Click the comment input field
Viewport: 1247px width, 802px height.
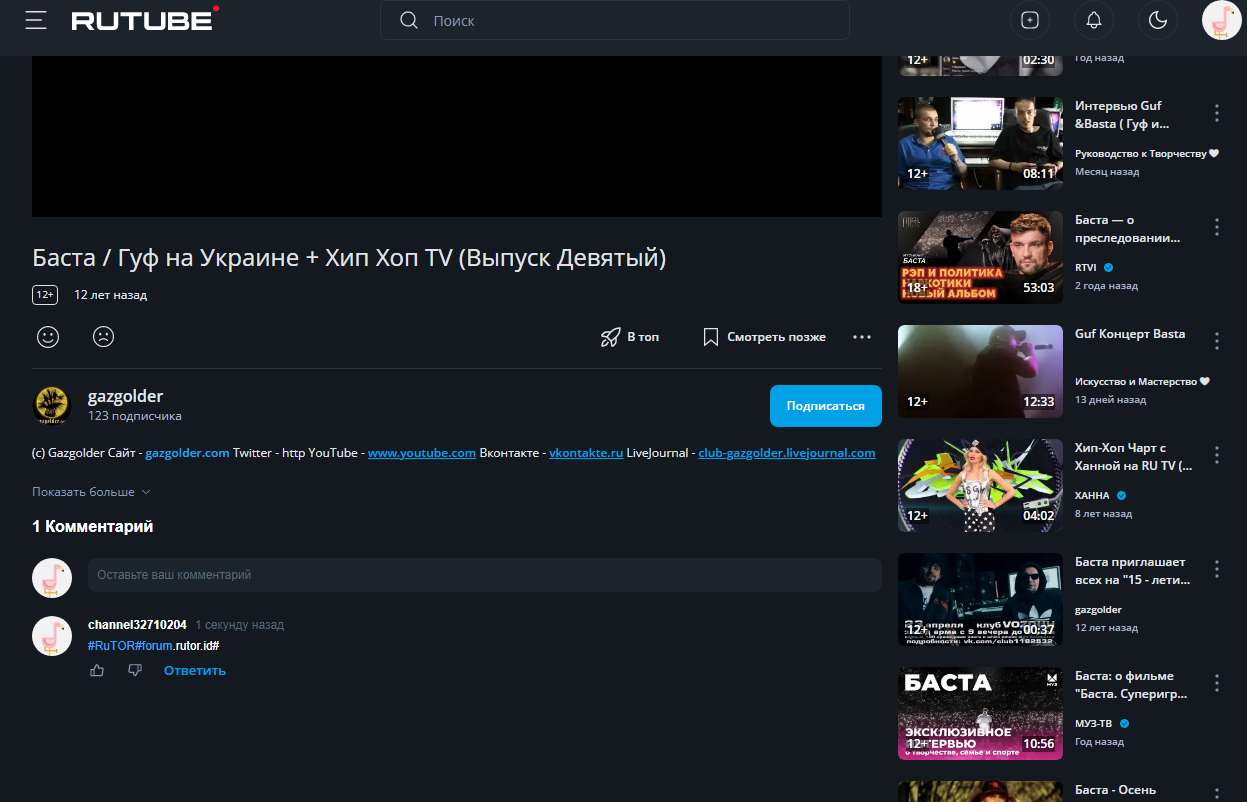485,575
